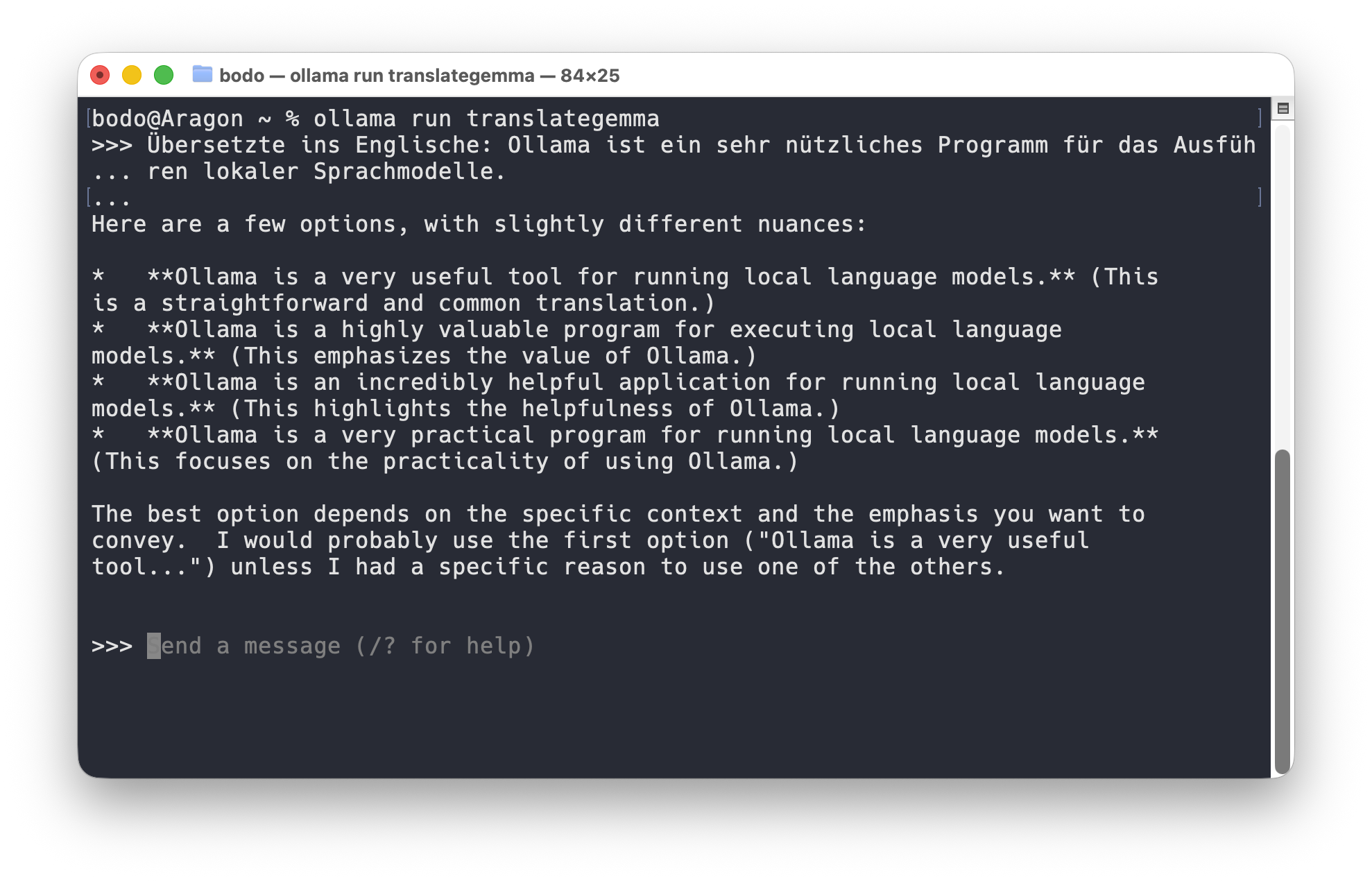The height and width of the screenshot is (881, 1372).
Task: Click the blue folder proxy icon in title bar
Action: (202, 75)
